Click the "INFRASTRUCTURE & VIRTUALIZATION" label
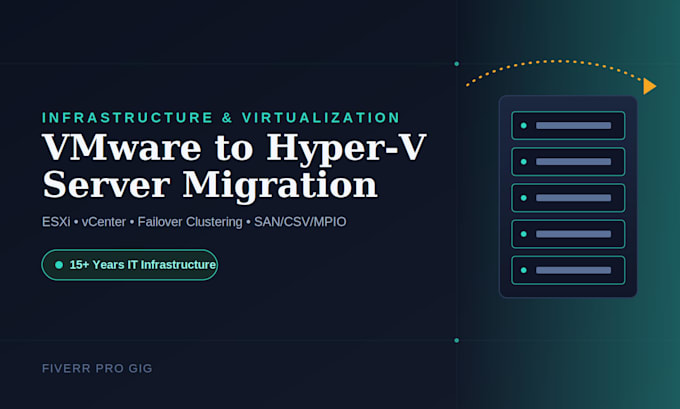The image size is (680, 409). pos(221,118)
